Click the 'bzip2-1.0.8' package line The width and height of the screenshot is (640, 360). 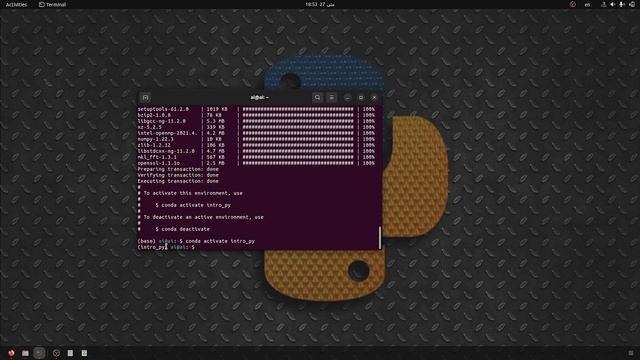point(256,115)
